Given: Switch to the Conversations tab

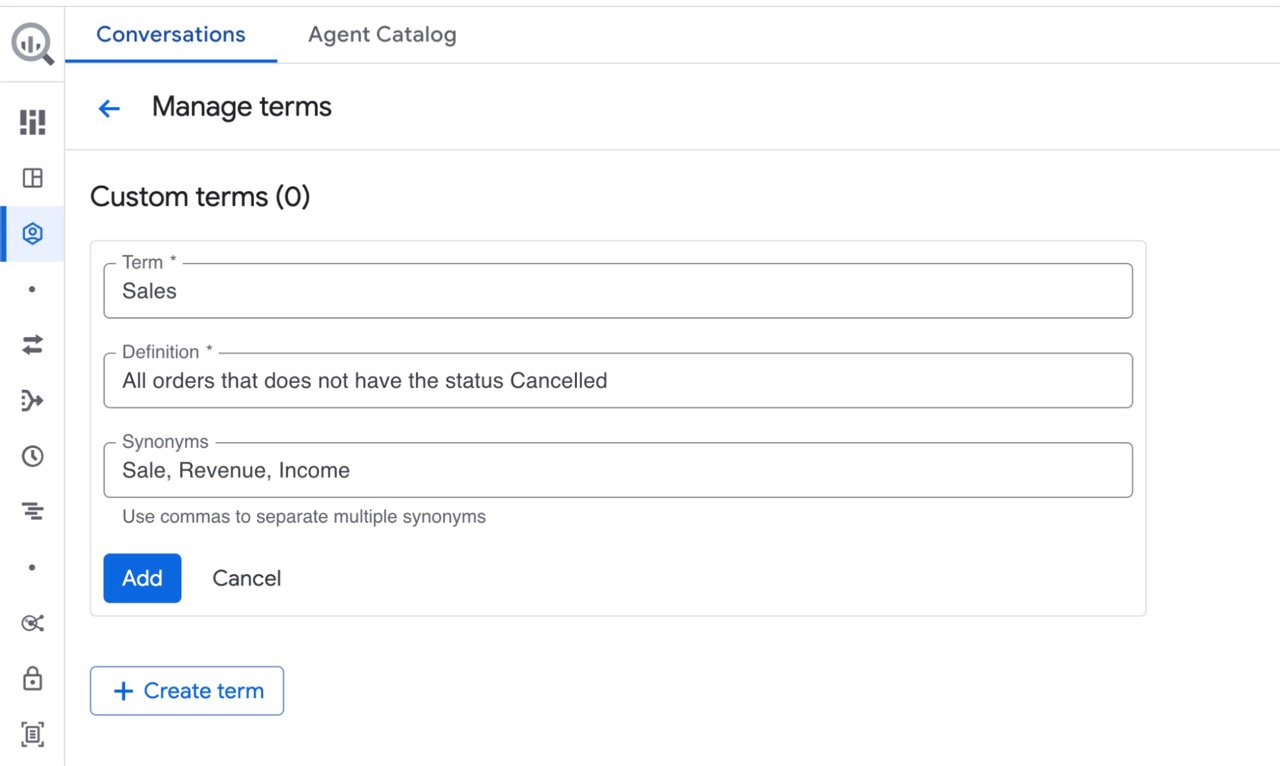Looking at the screenshot, I should coord(171,35).
